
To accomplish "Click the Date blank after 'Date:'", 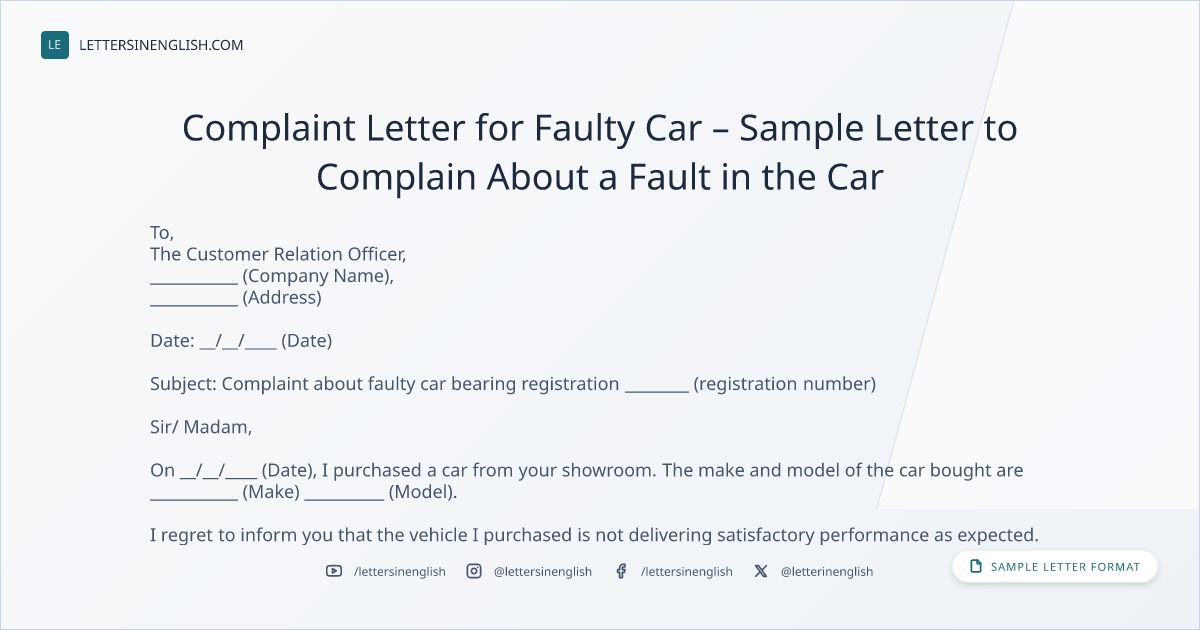I will 238,341.
